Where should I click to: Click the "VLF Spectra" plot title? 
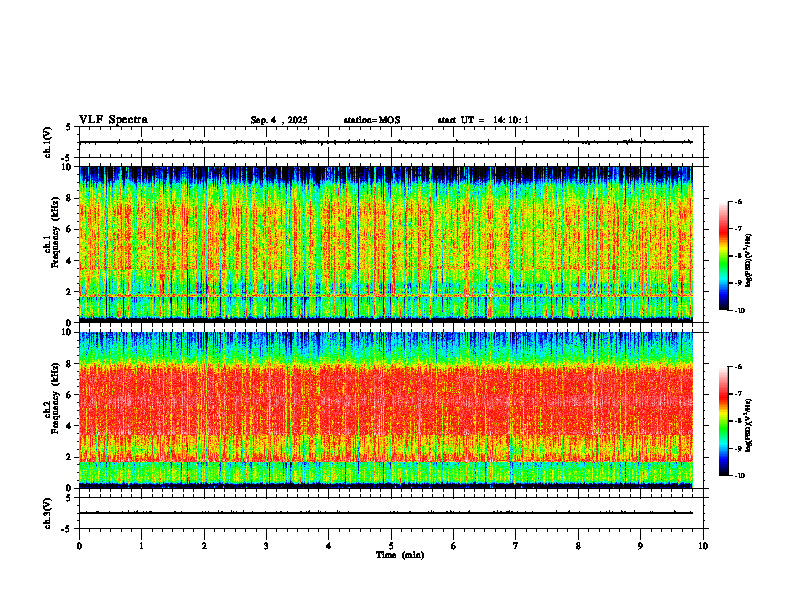point(113,120)
